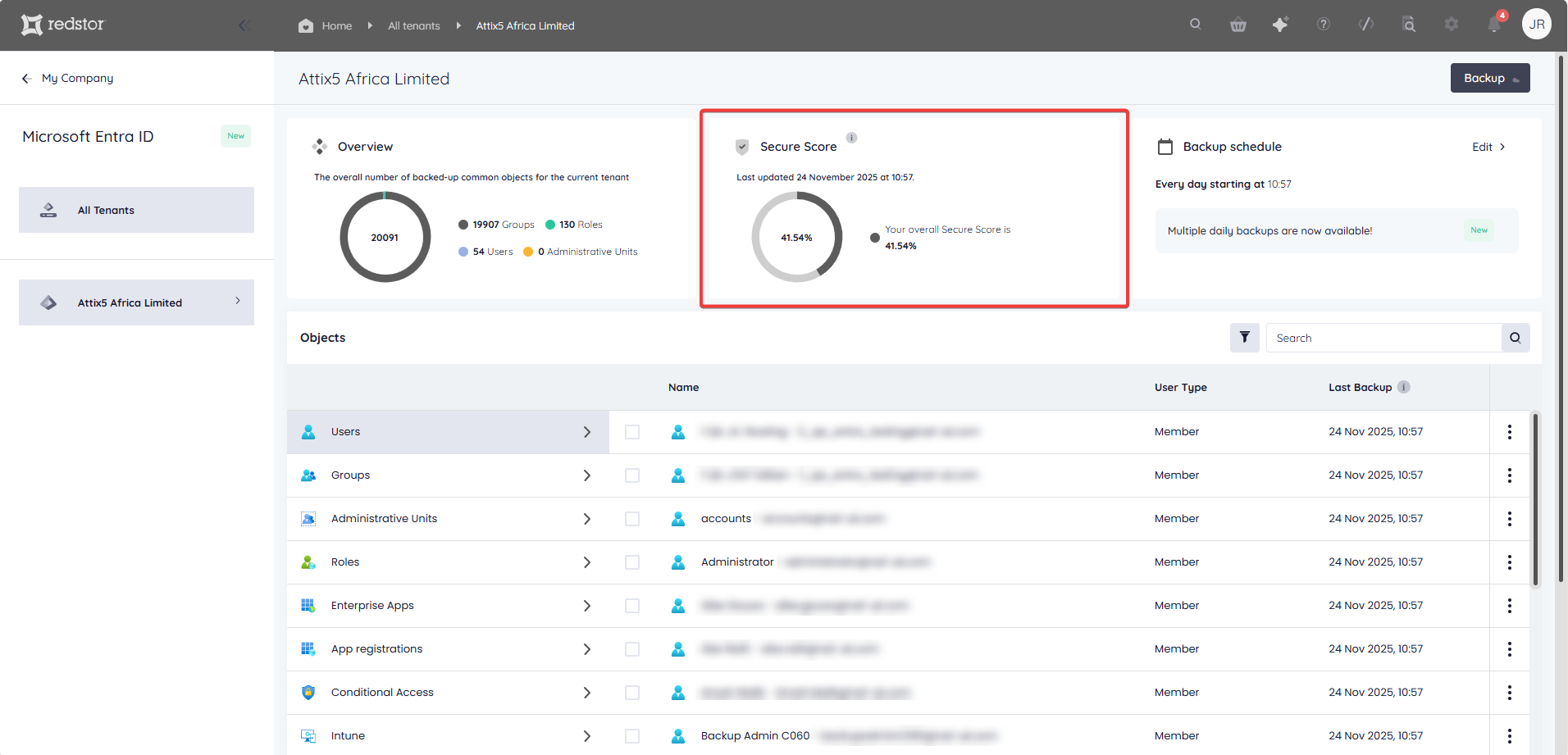Open All tenants breadcrumb
The height and width of the screenshot is (755, 1568).
click(x=414, y=25)
